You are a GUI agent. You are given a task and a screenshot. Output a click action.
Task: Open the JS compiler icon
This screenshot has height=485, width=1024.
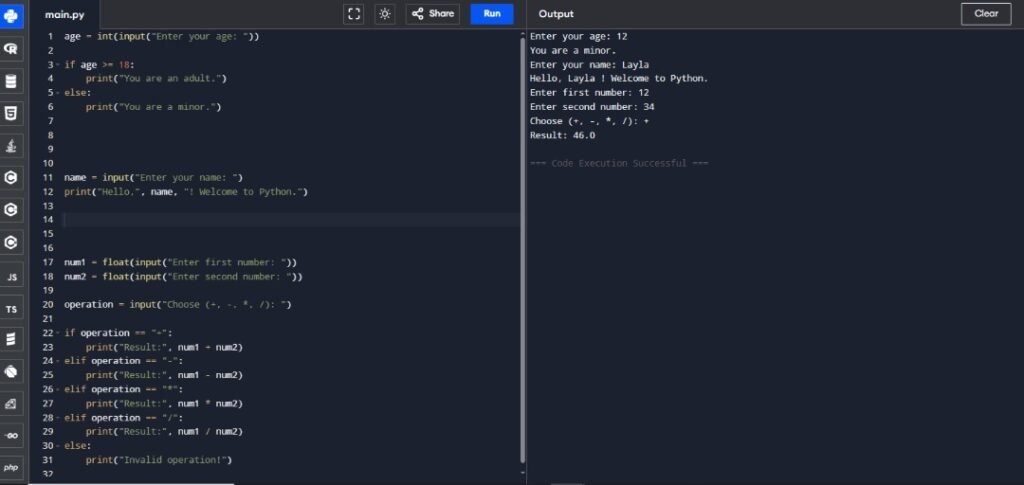point(11,276)
